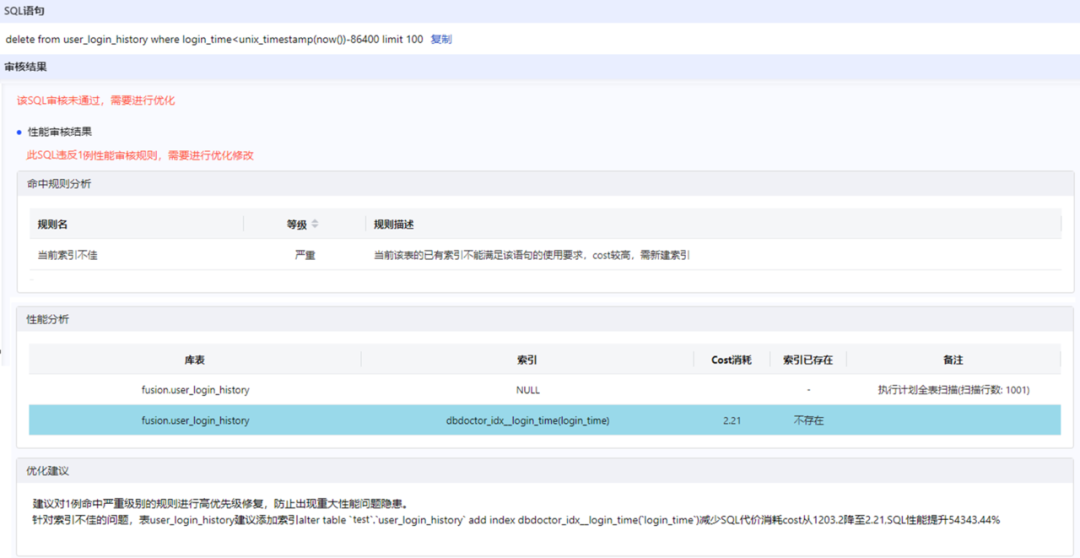Click the 规则名 column header
The height and width of the screenshot is (558, 1080).
pos(52,225)
